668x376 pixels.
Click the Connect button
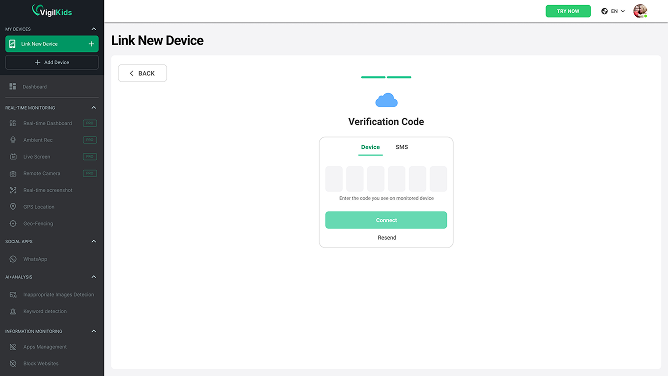(x=386, y=220)
